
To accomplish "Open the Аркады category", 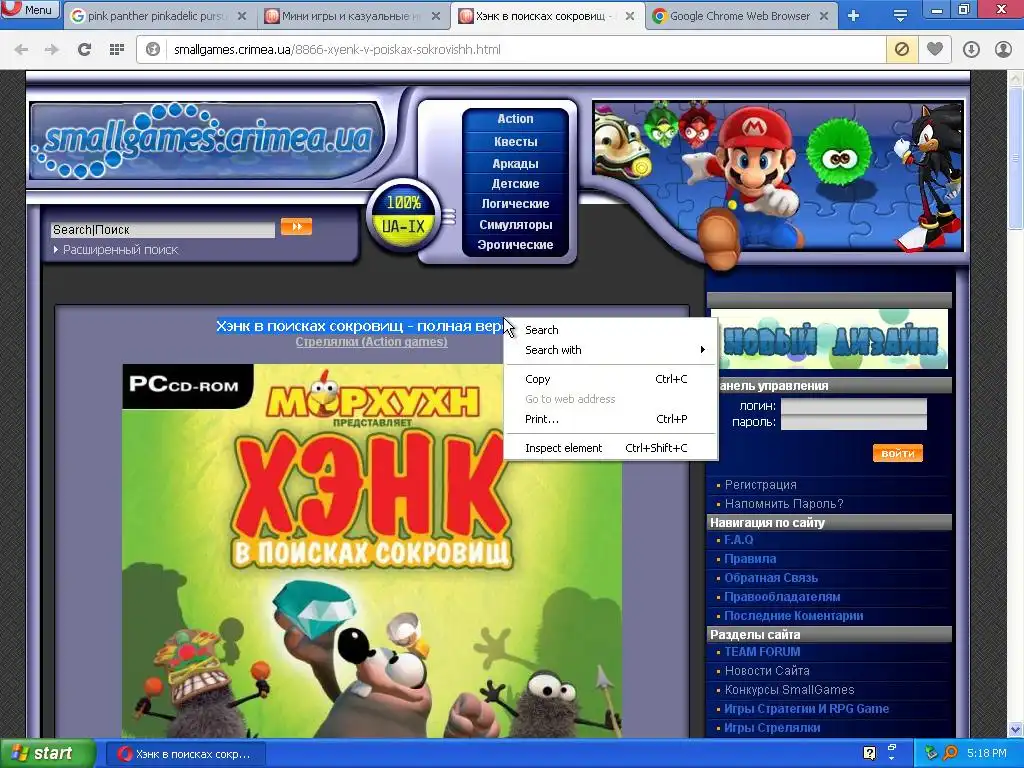I will pos(515,163).
